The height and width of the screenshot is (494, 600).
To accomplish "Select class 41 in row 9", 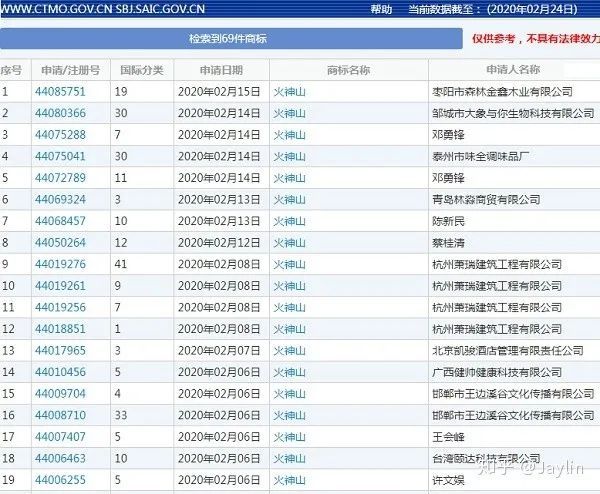I will pyautogui.click(x=121, y=264).
